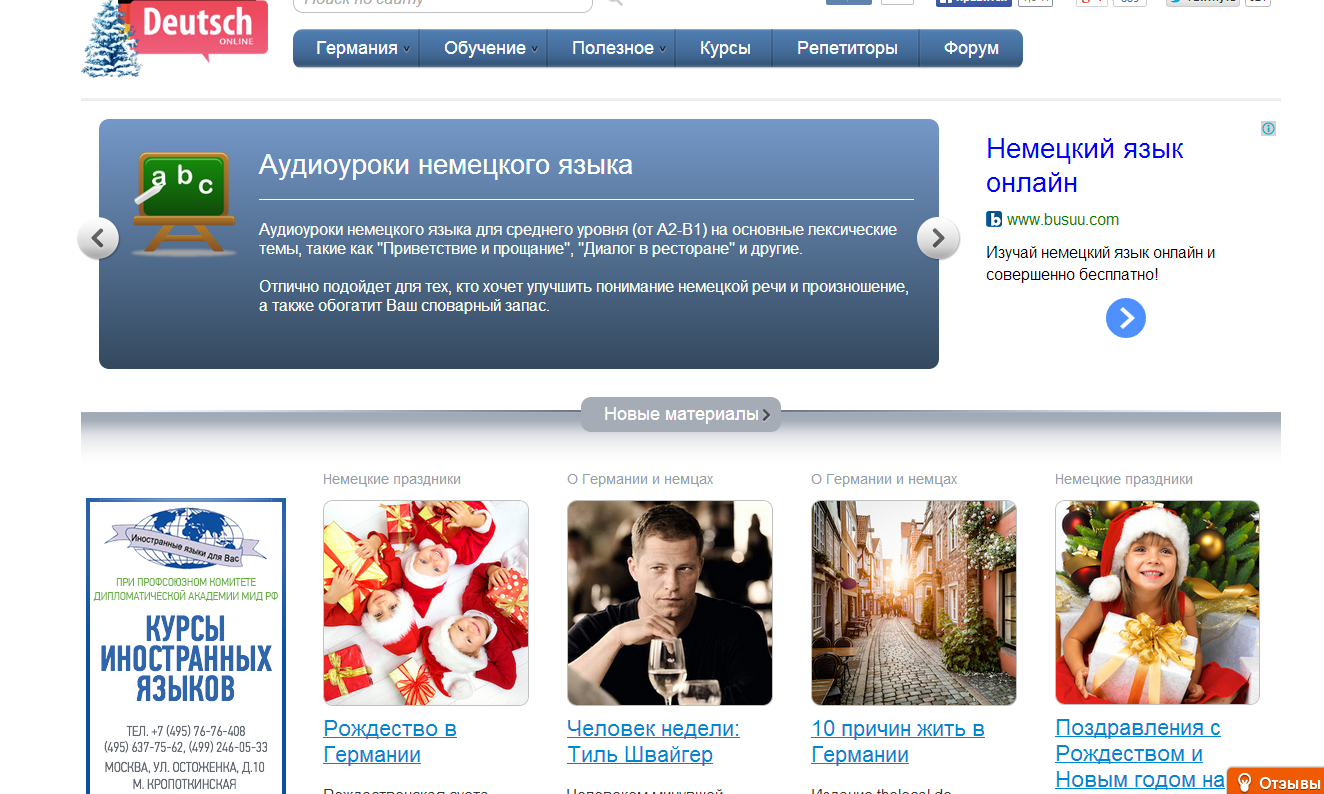Open 10 причин жить в Германии article
The width and height of the screenshot is (1324, 794).
[x=898, y=741]
